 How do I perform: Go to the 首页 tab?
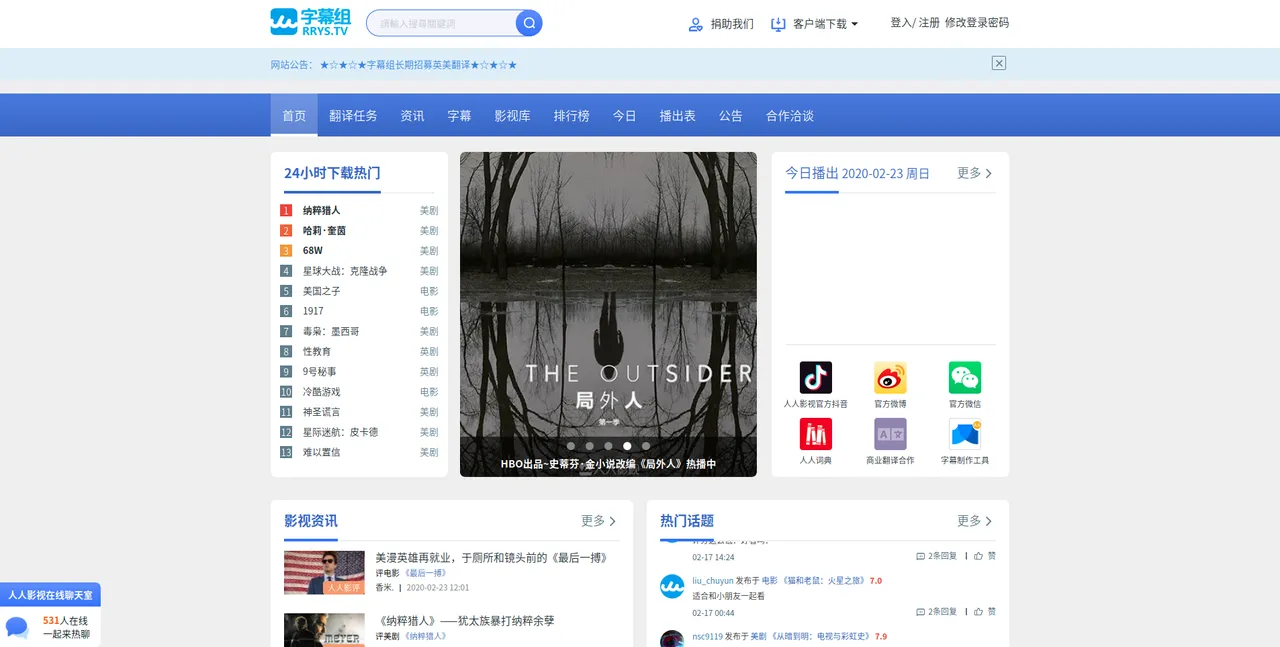tap(294, 116)
